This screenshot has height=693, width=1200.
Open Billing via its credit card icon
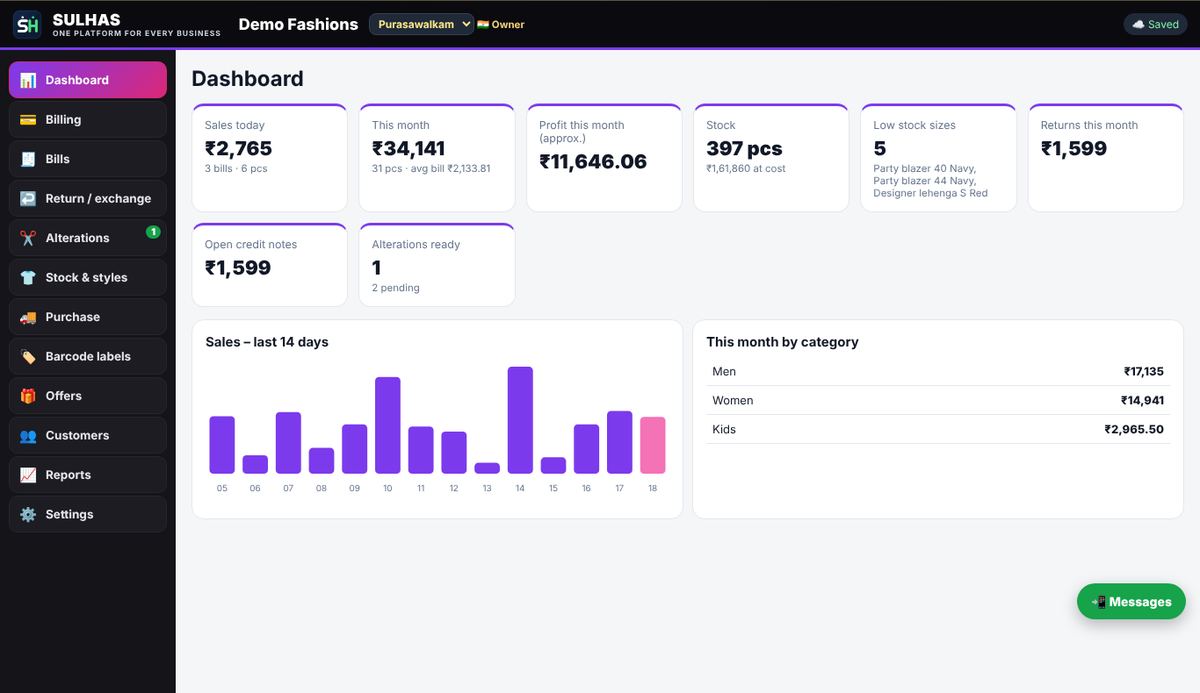pyautogui.click(x=28, y=120)
